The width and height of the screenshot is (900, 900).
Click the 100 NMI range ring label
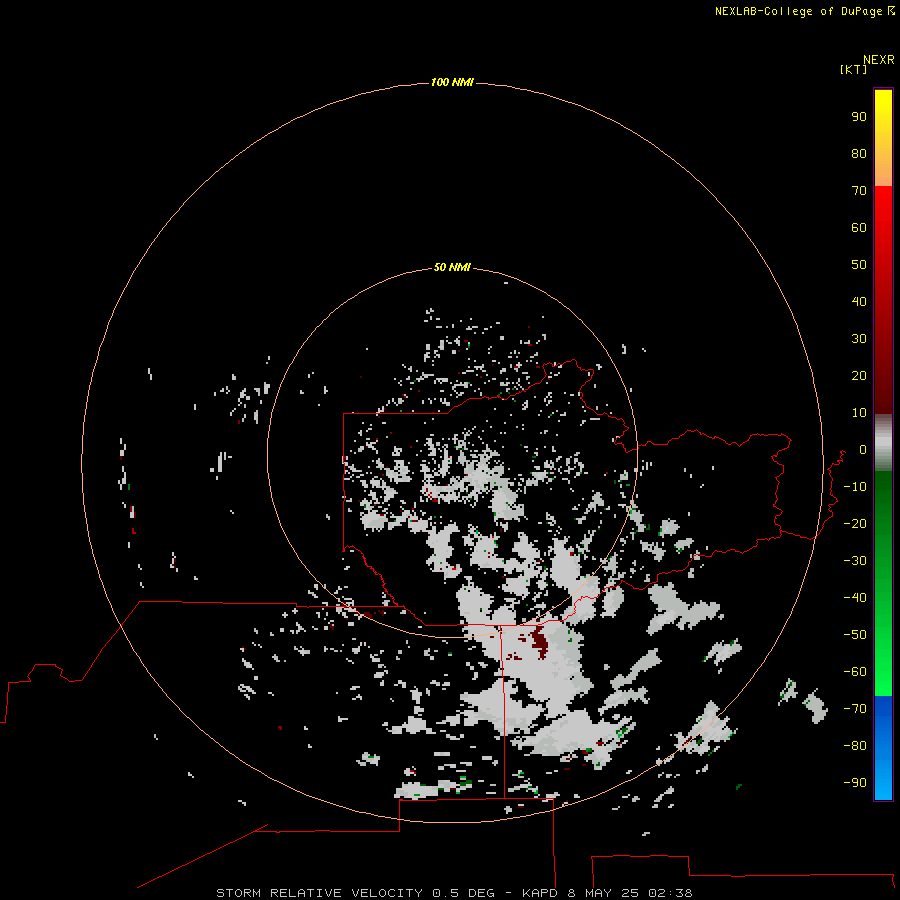click(x=452, y=83)
